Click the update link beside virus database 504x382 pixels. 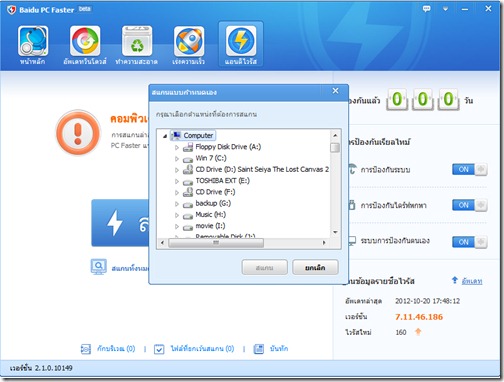point(472,281)
